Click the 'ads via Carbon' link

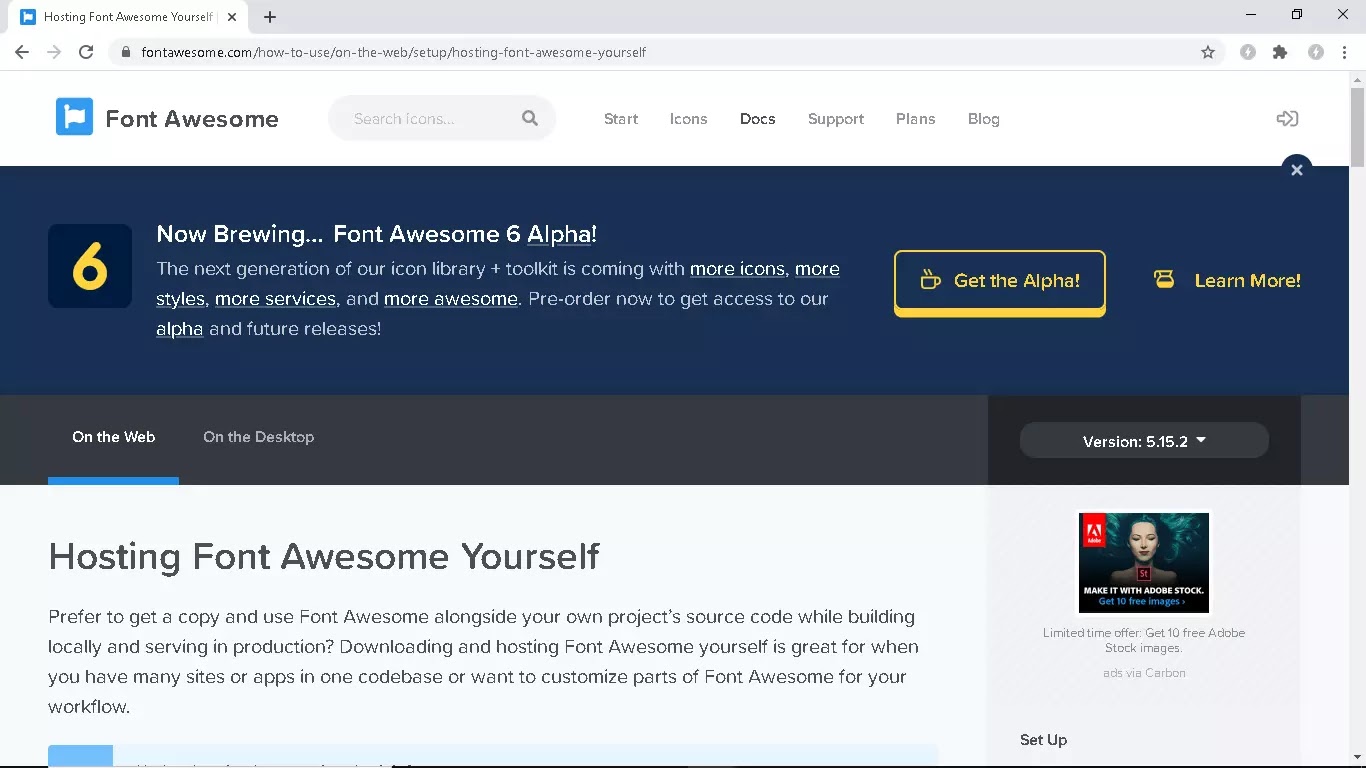coord(1144,673)
